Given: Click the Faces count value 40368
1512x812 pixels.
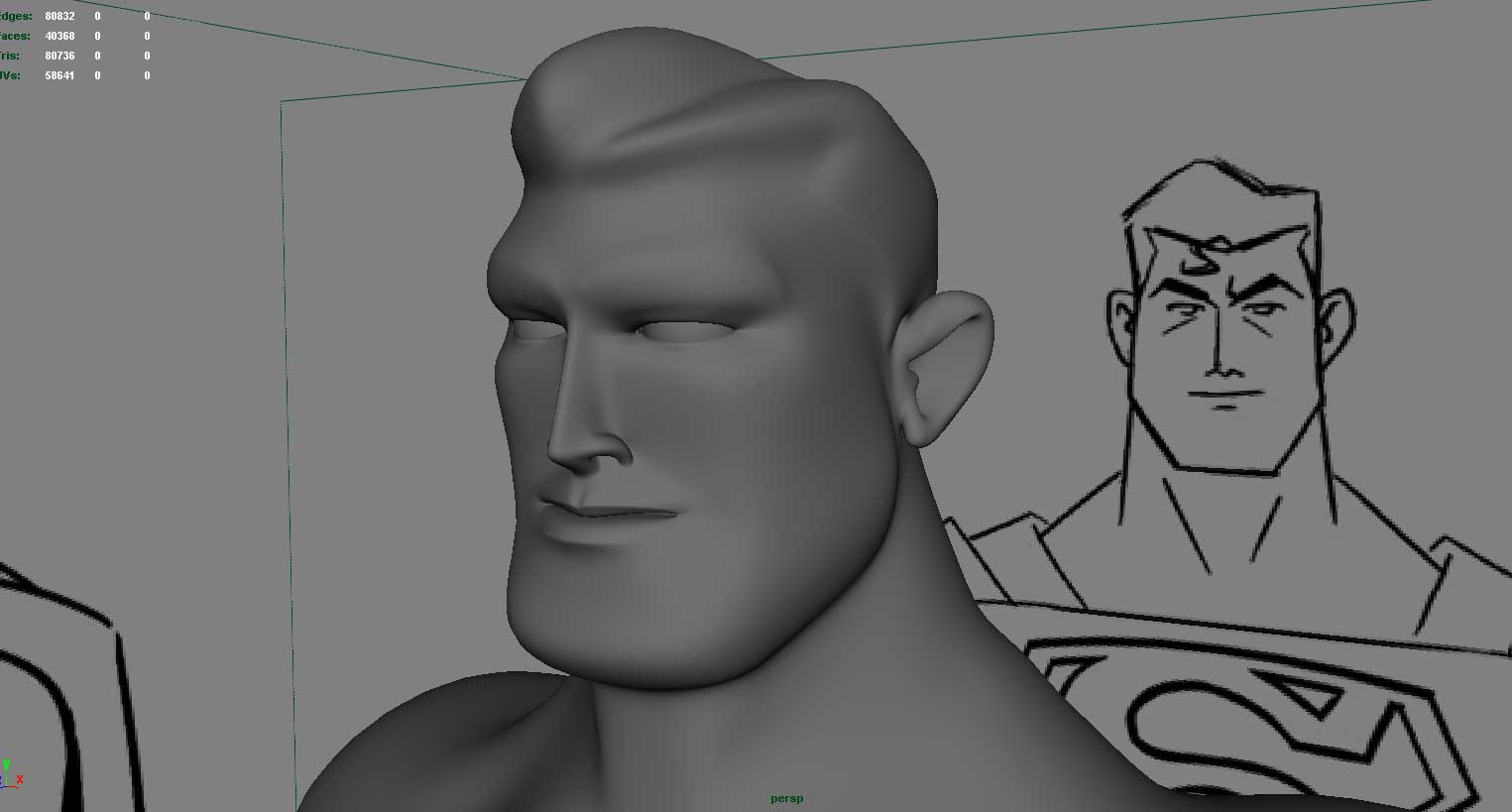Looking at the screenshot, I should [59, 36].
